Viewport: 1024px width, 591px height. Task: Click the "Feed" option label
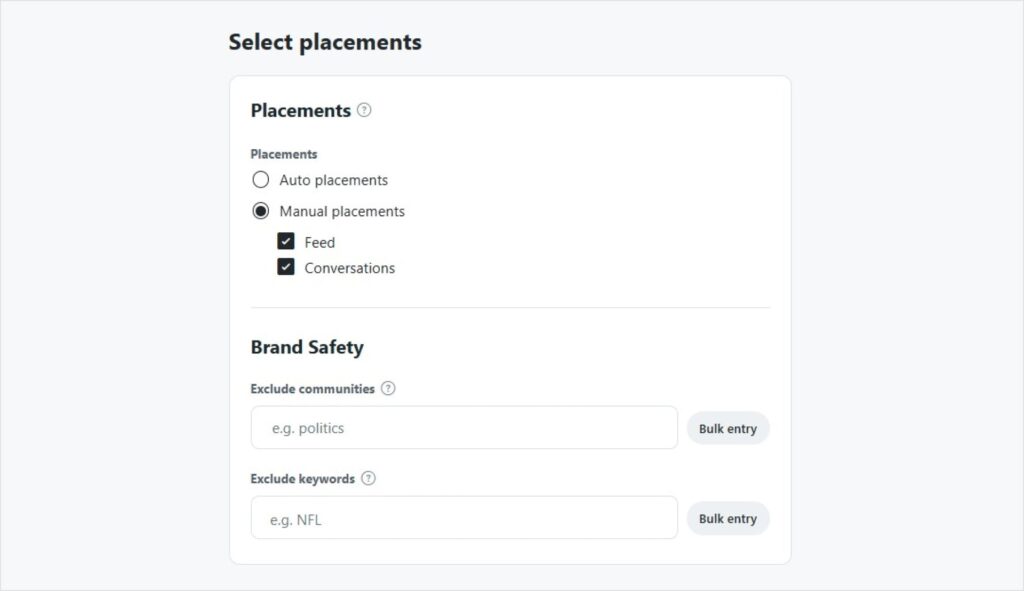tap(320, 242)
